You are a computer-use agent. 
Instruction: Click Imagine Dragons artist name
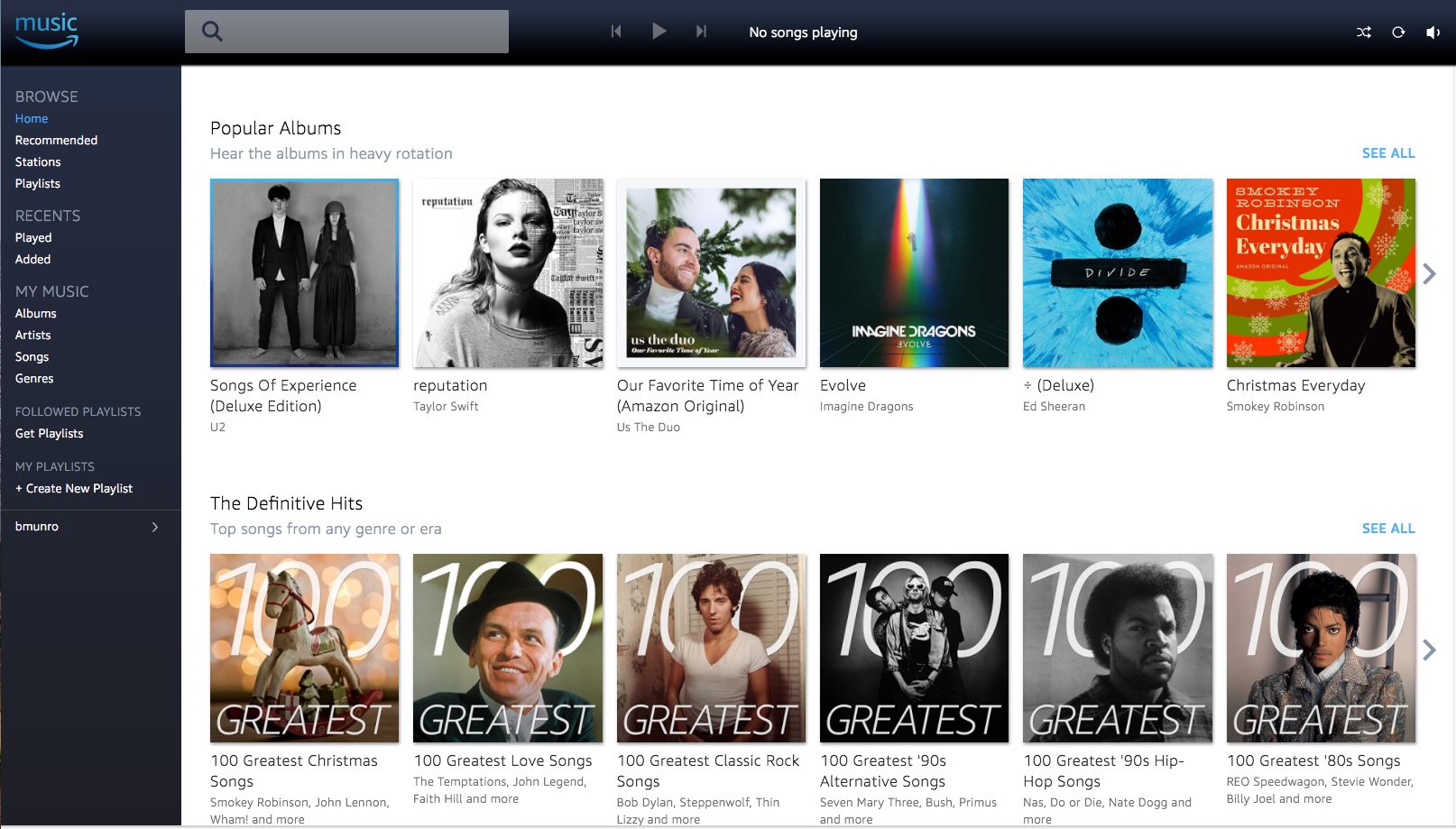pos(867,407)
